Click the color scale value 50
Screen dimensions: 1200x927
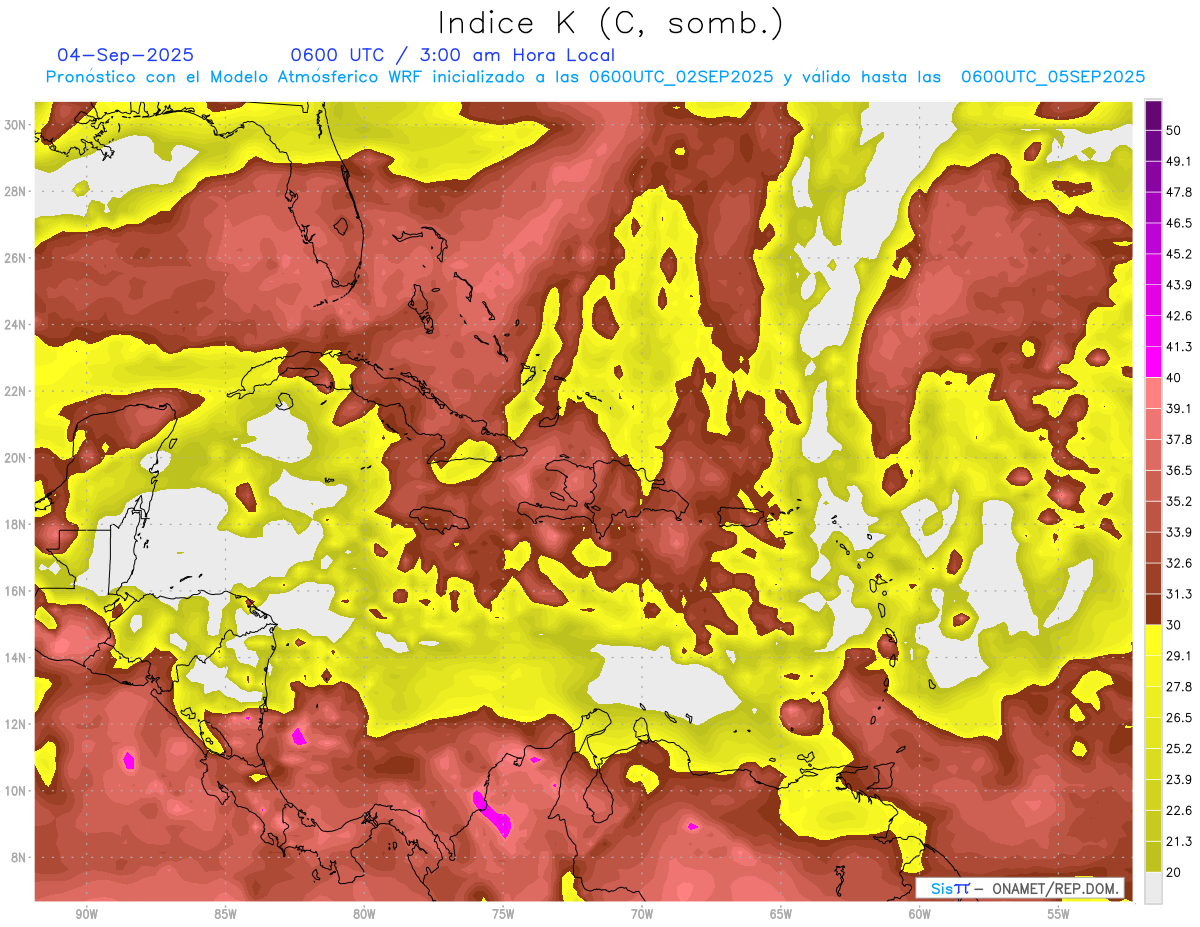(1175, 130)
